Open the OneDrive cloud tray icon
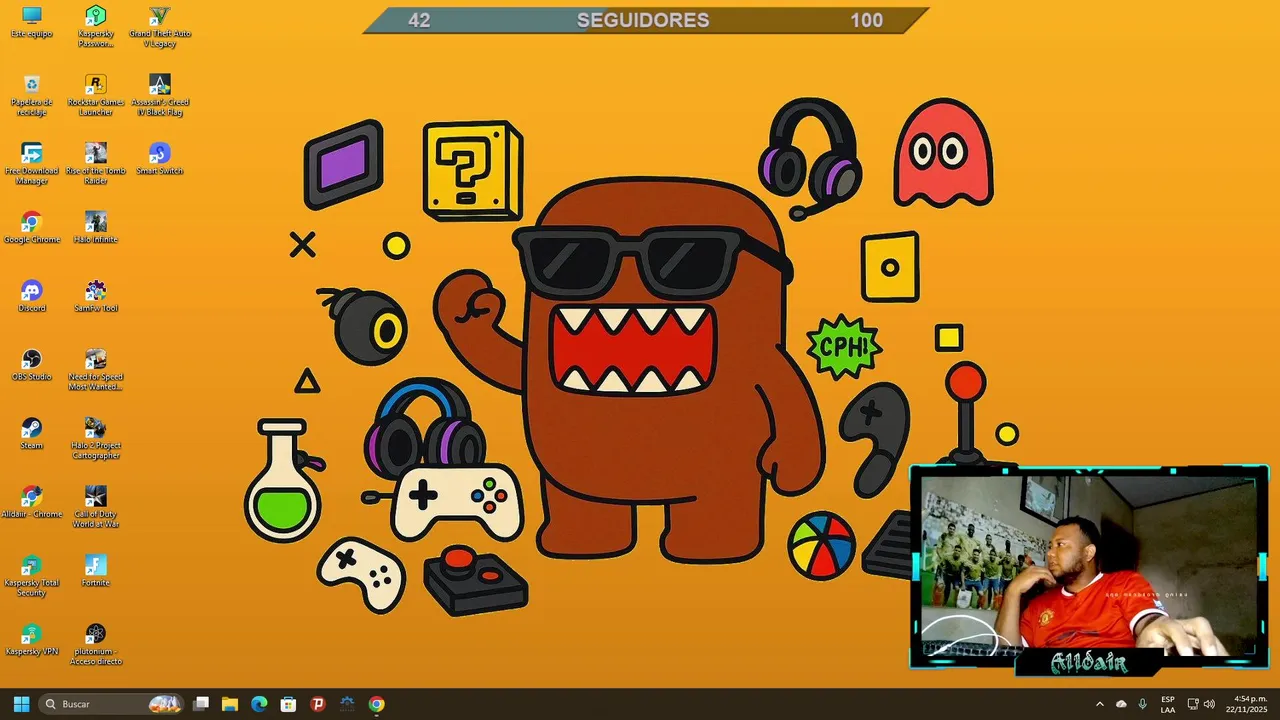Viewport: 1280px width, 720px height. pyautogui.click(x=1121, y=704)
